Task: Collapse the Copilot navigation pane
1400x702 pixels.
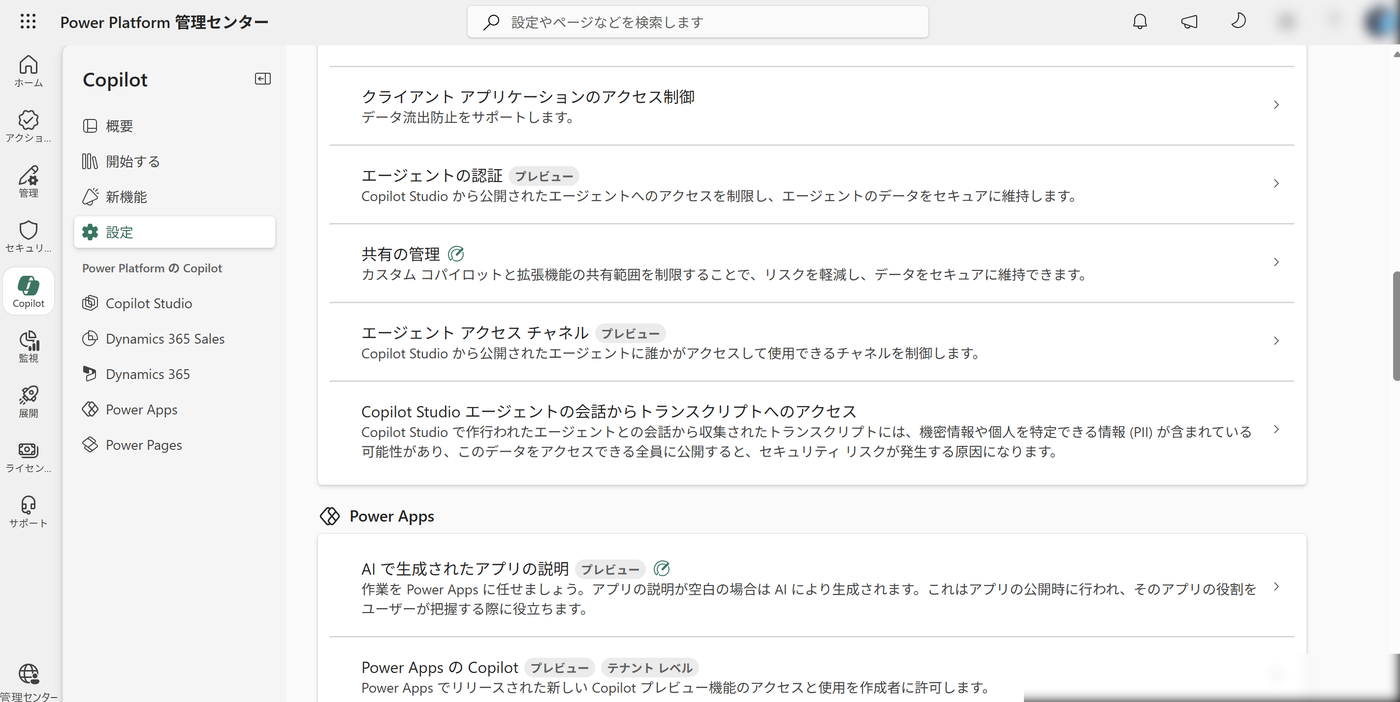Action: click(263, 79)
